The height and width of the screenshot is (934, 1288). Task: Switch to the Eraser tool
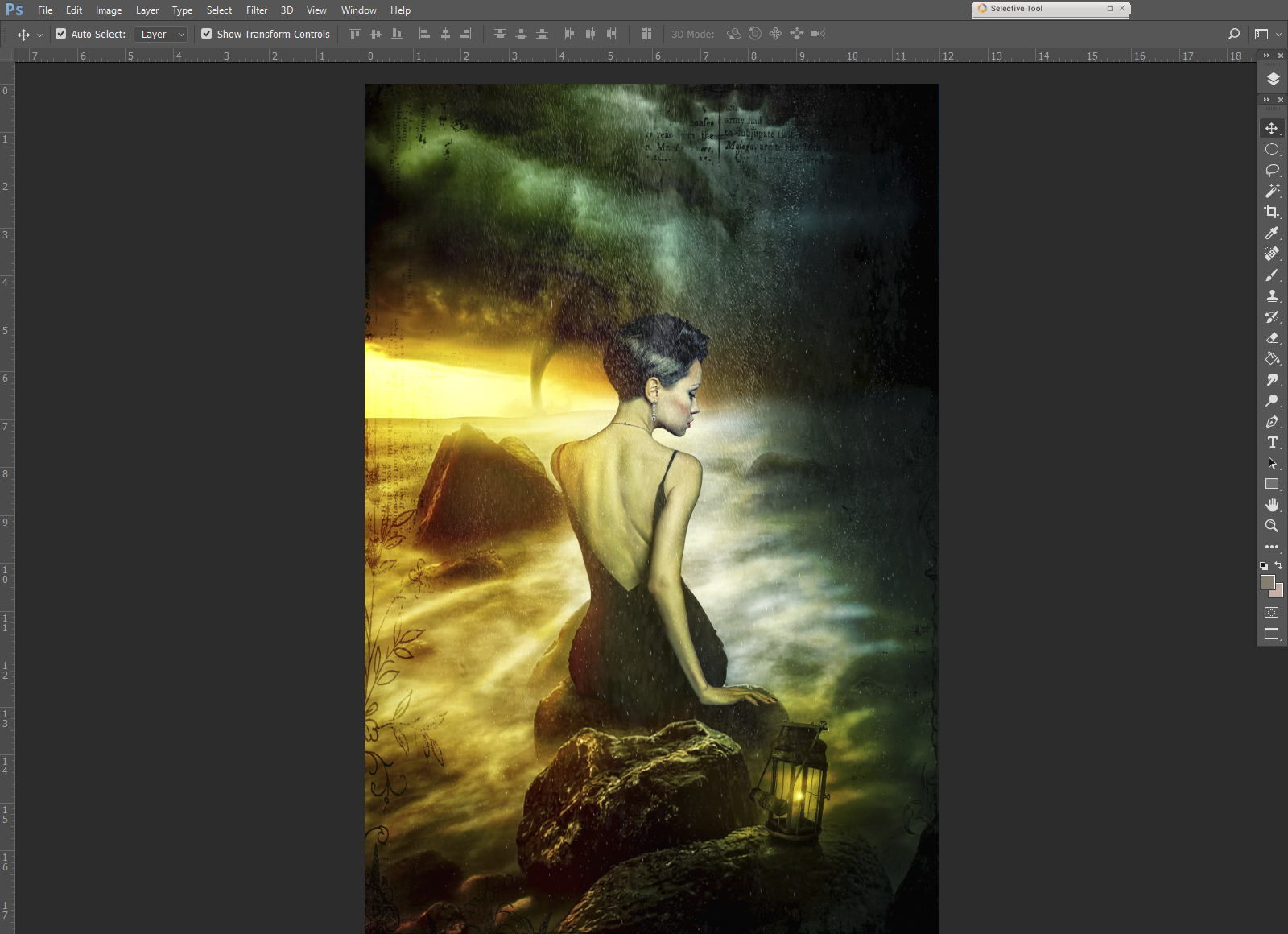tap(1272, 338)
